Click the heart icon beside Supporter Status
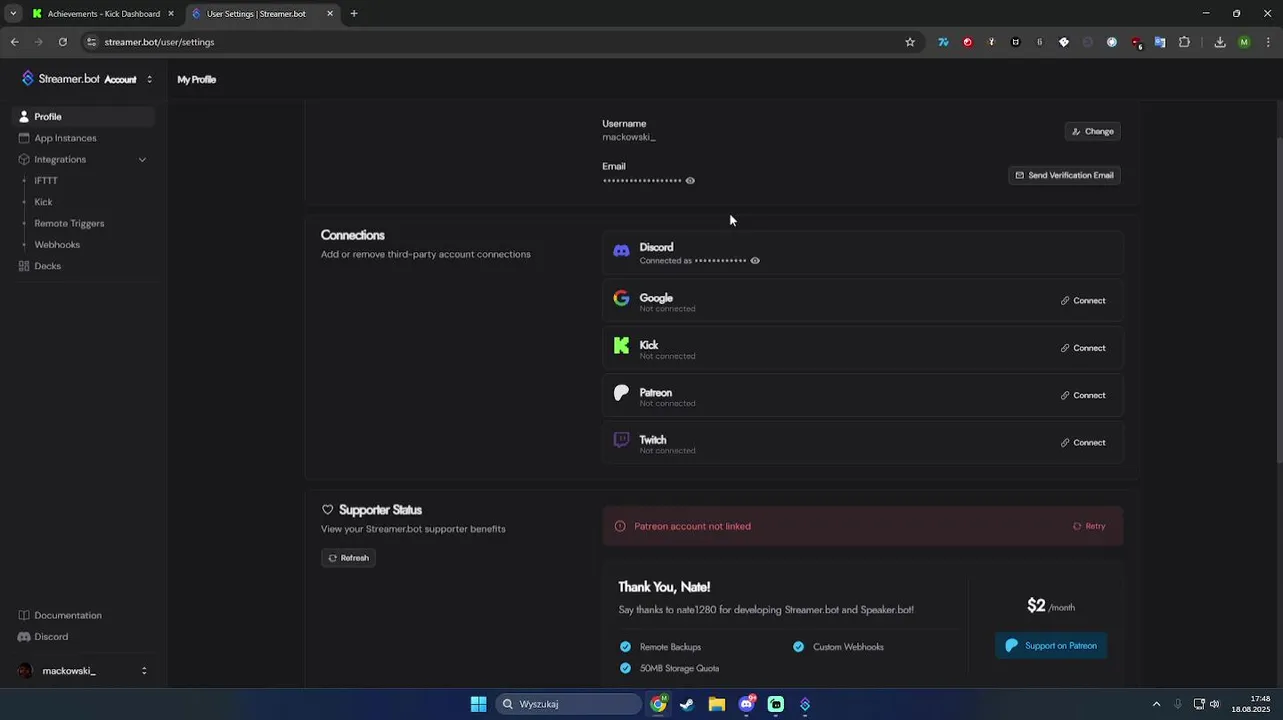The width and height of the screenshot is (1283, 720). [327, 510]
